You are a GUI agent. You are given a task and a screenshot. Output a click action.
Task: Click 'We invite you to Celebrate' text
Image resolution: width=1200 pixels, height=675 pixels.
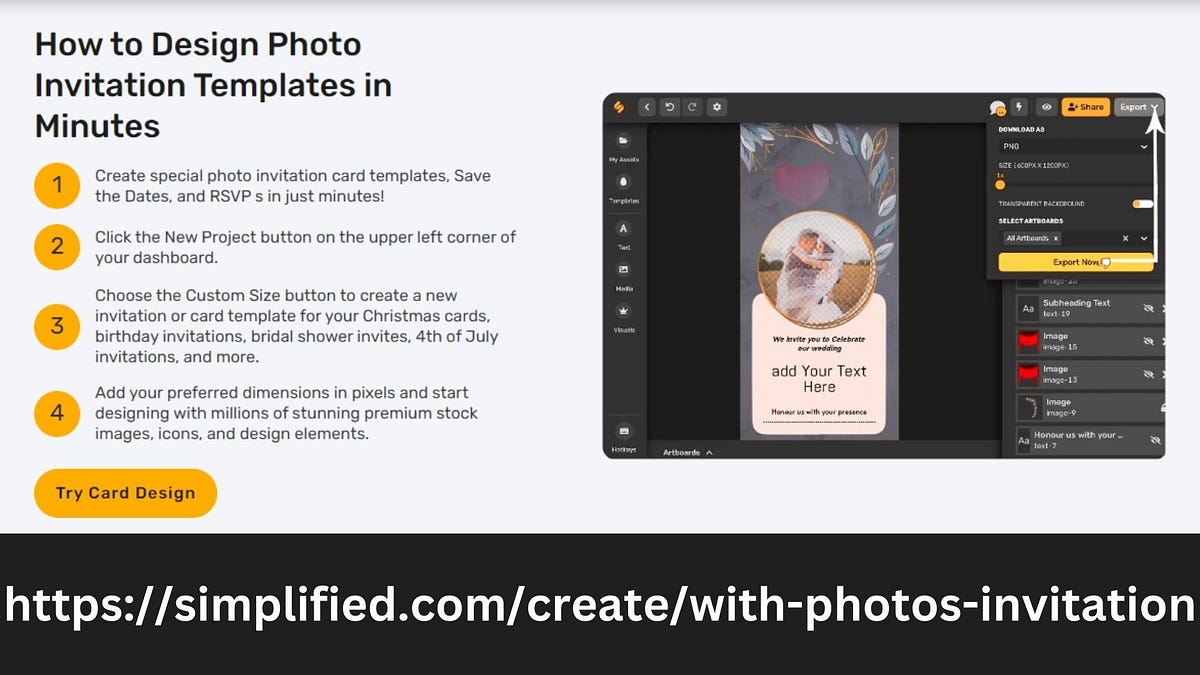(x=819, y=343)
